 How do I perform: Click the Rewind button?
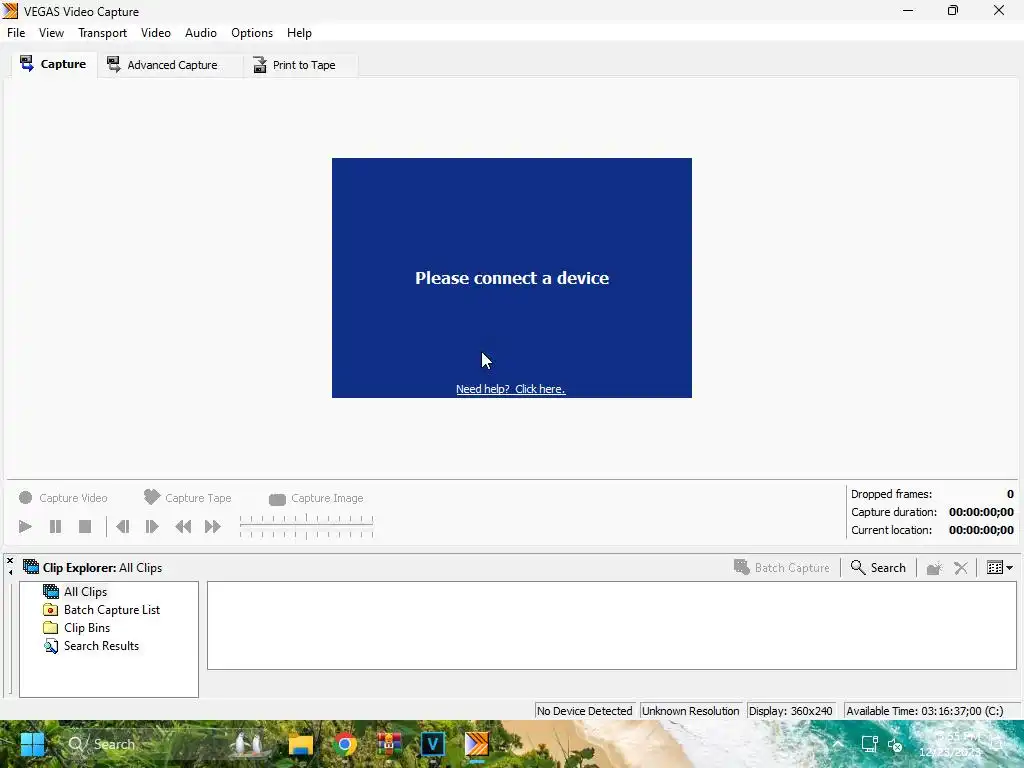[x=184, y=526]
